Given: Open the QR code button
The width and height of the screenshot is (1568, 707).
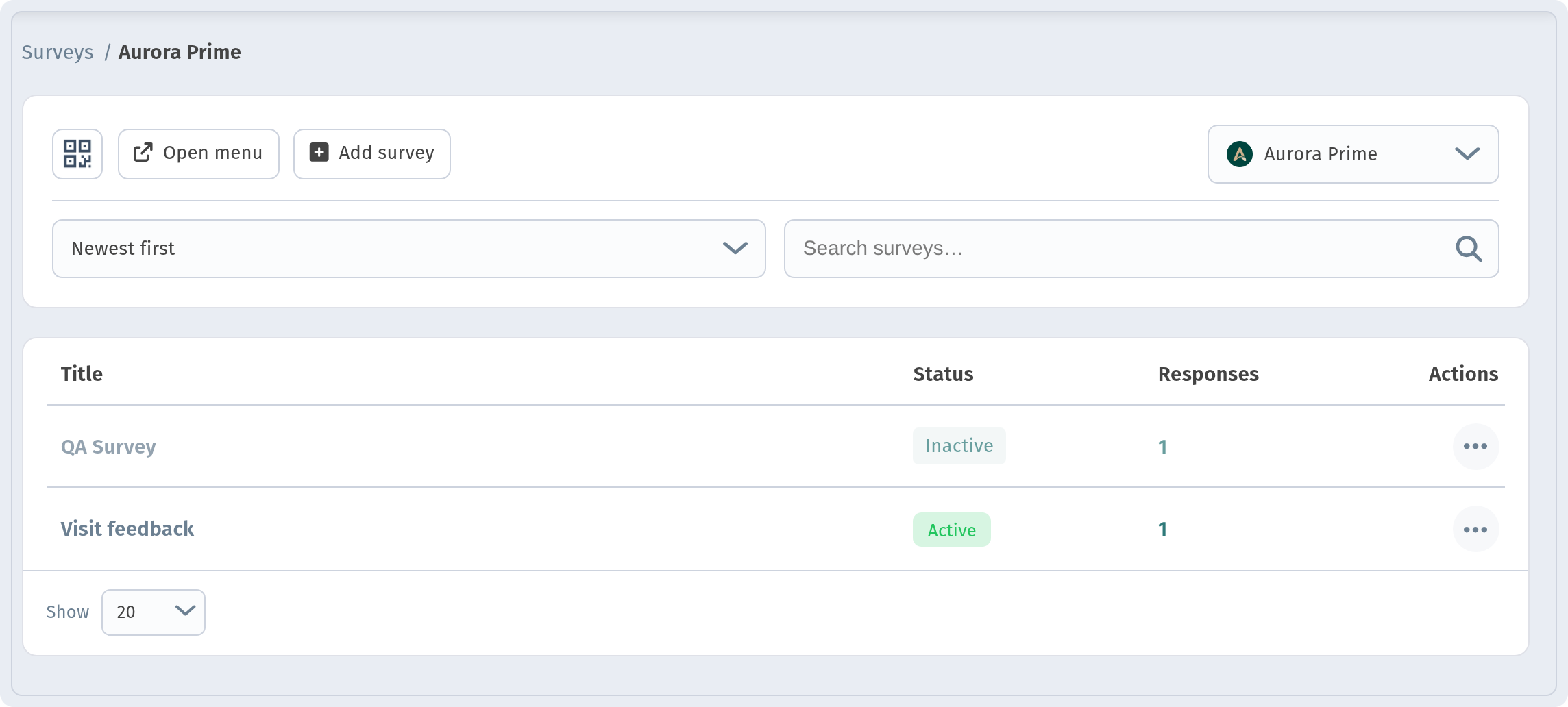Looking at the screenshot, I should pyautogui.click(x=77, y=154).
